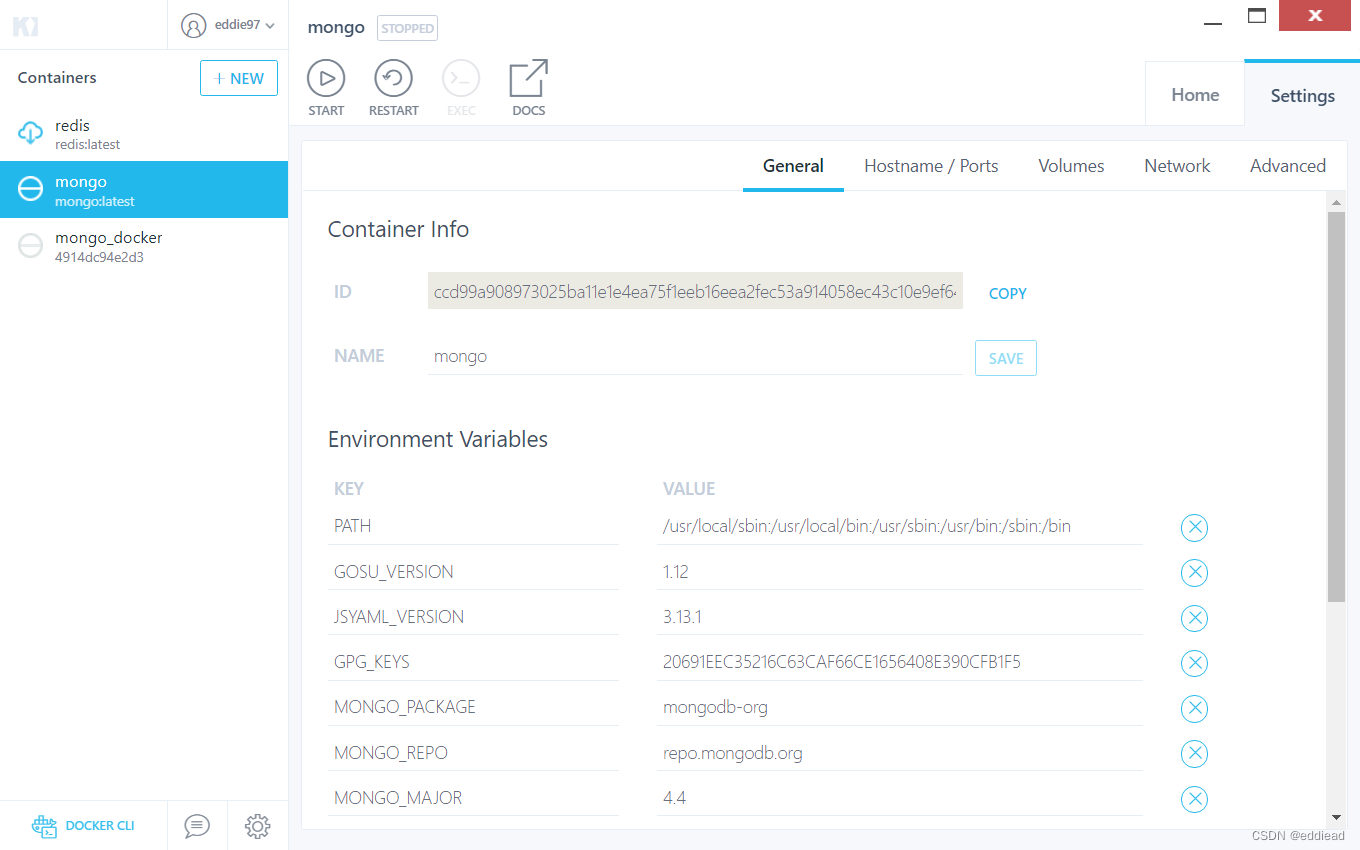The image size is (1360, 850).
Task: Edit the MONGO_MAJOR value 4.4
Action: tap(900, 798)
